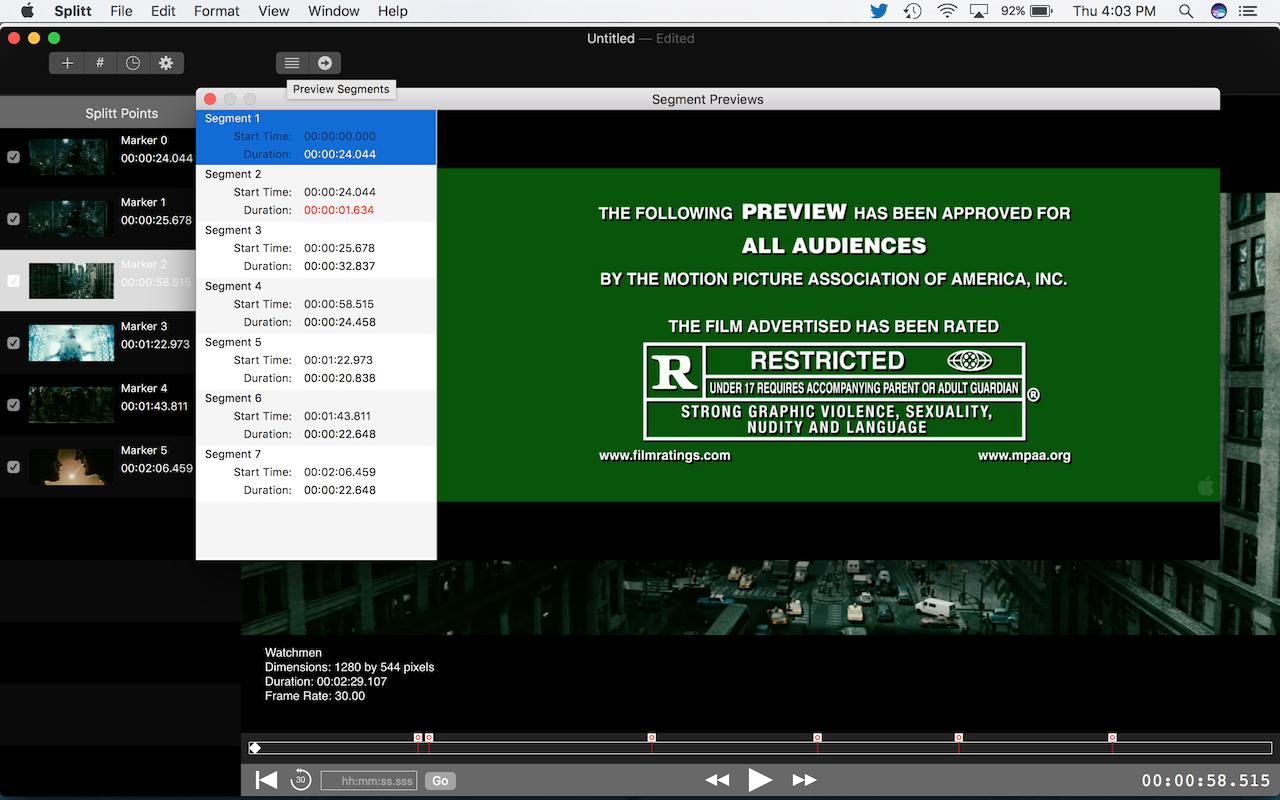Click the playhead diamond on timeline

coord(255,748)
